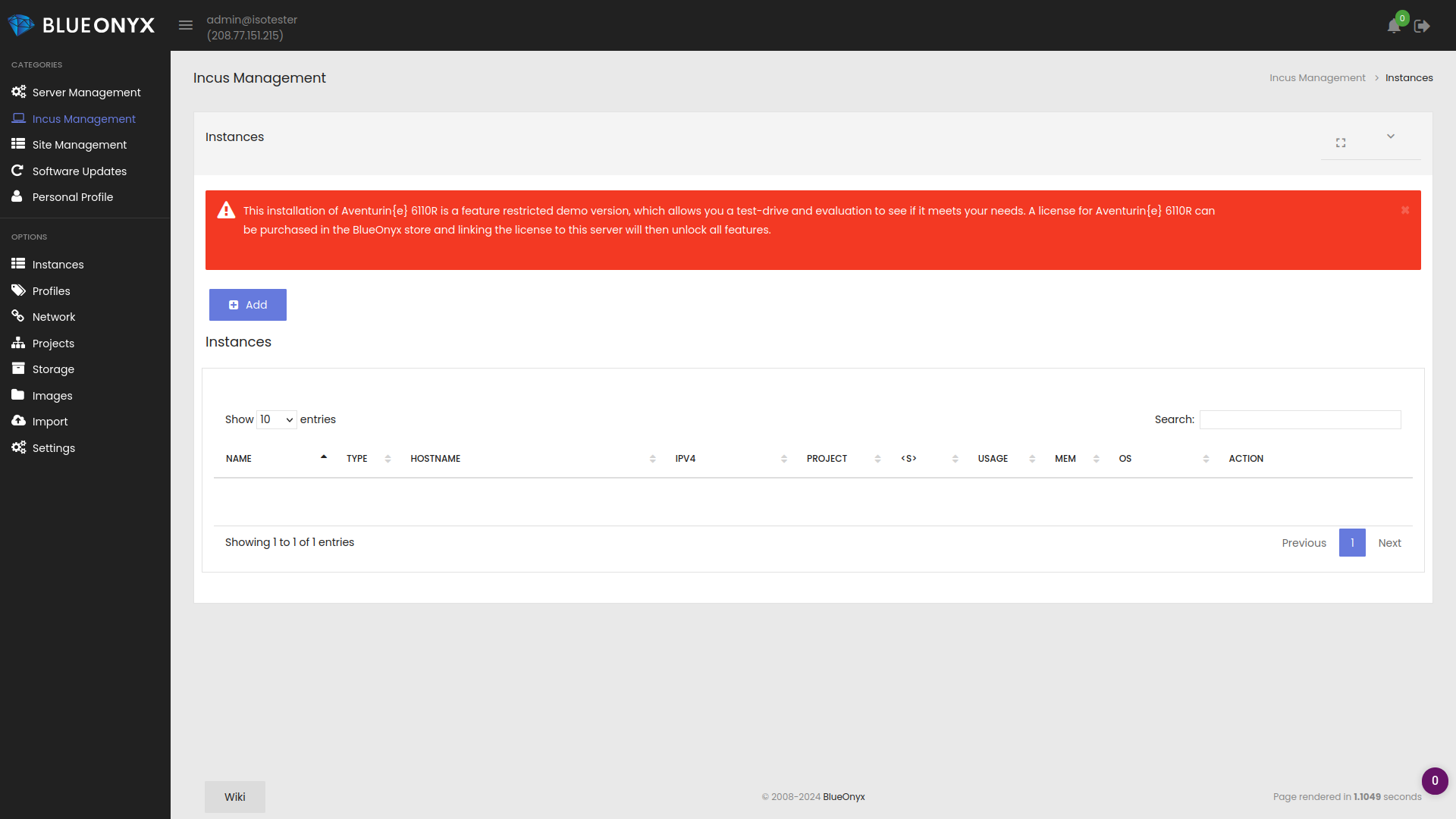
Task: Focus the table Search field
Action: coord(1301,419)
